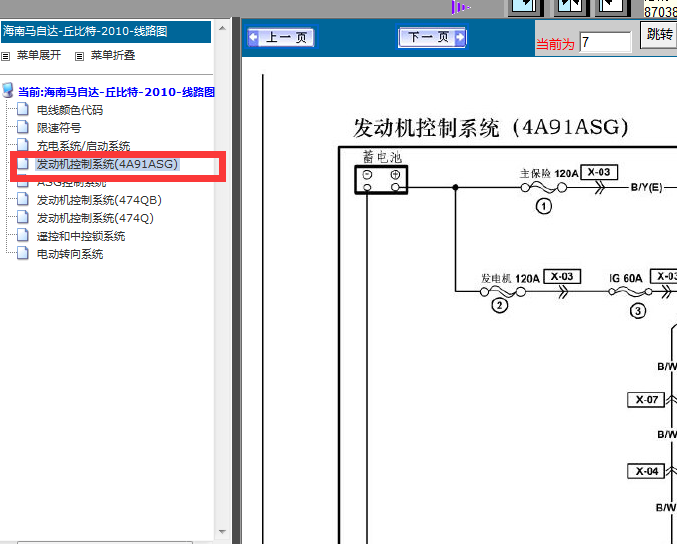
Task: Click document icon beside 充电系统/启动系统
Action: 23,145
